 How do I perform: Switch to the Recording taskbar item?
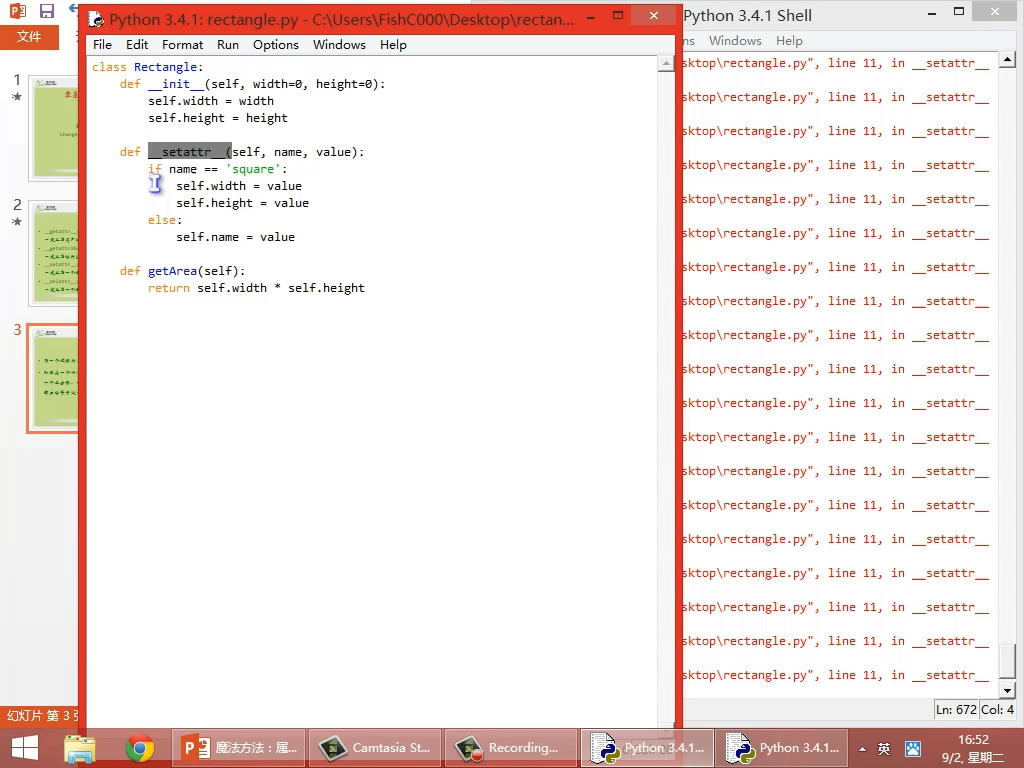click(x=510, y=747)
